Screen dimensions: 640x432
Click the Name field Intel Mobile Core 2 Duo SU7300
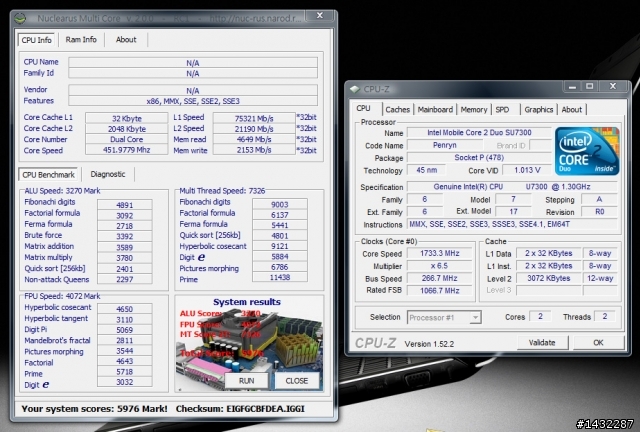[x=479, y=132]
